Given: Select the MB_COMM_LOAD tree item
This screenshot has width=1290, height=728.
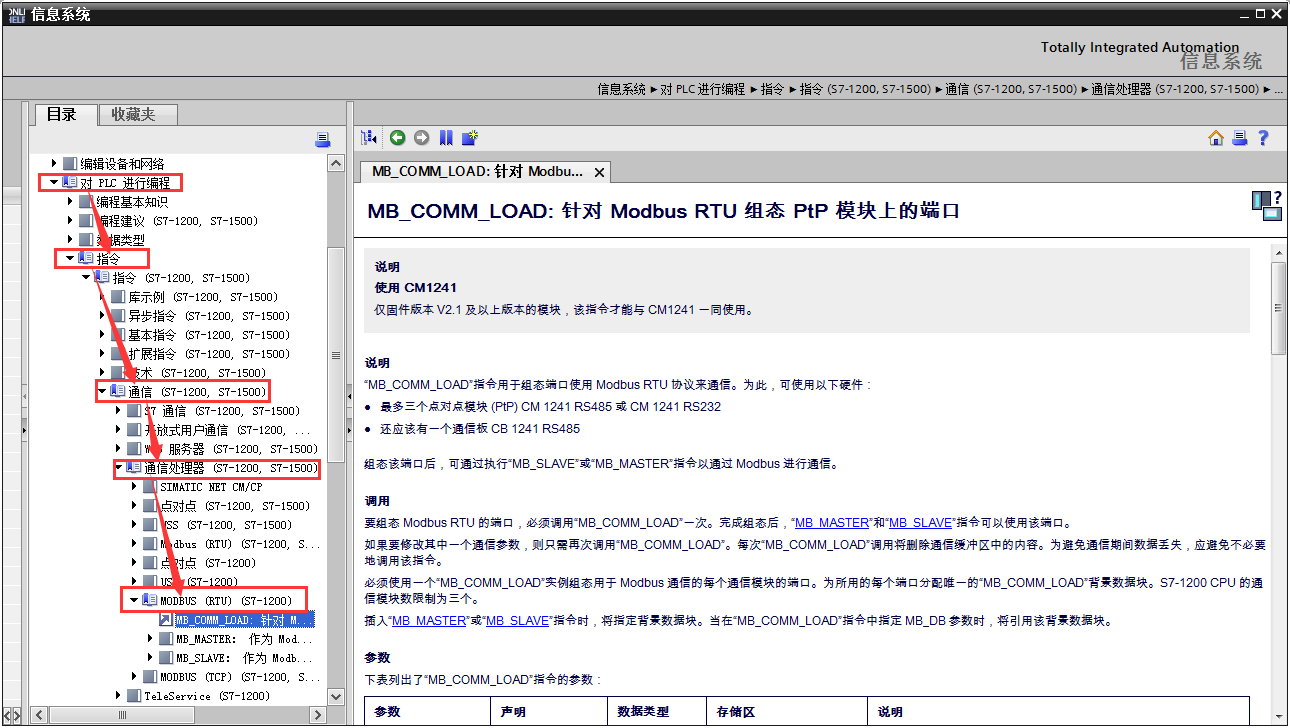Looking at the screenshot, I should 244,619.
